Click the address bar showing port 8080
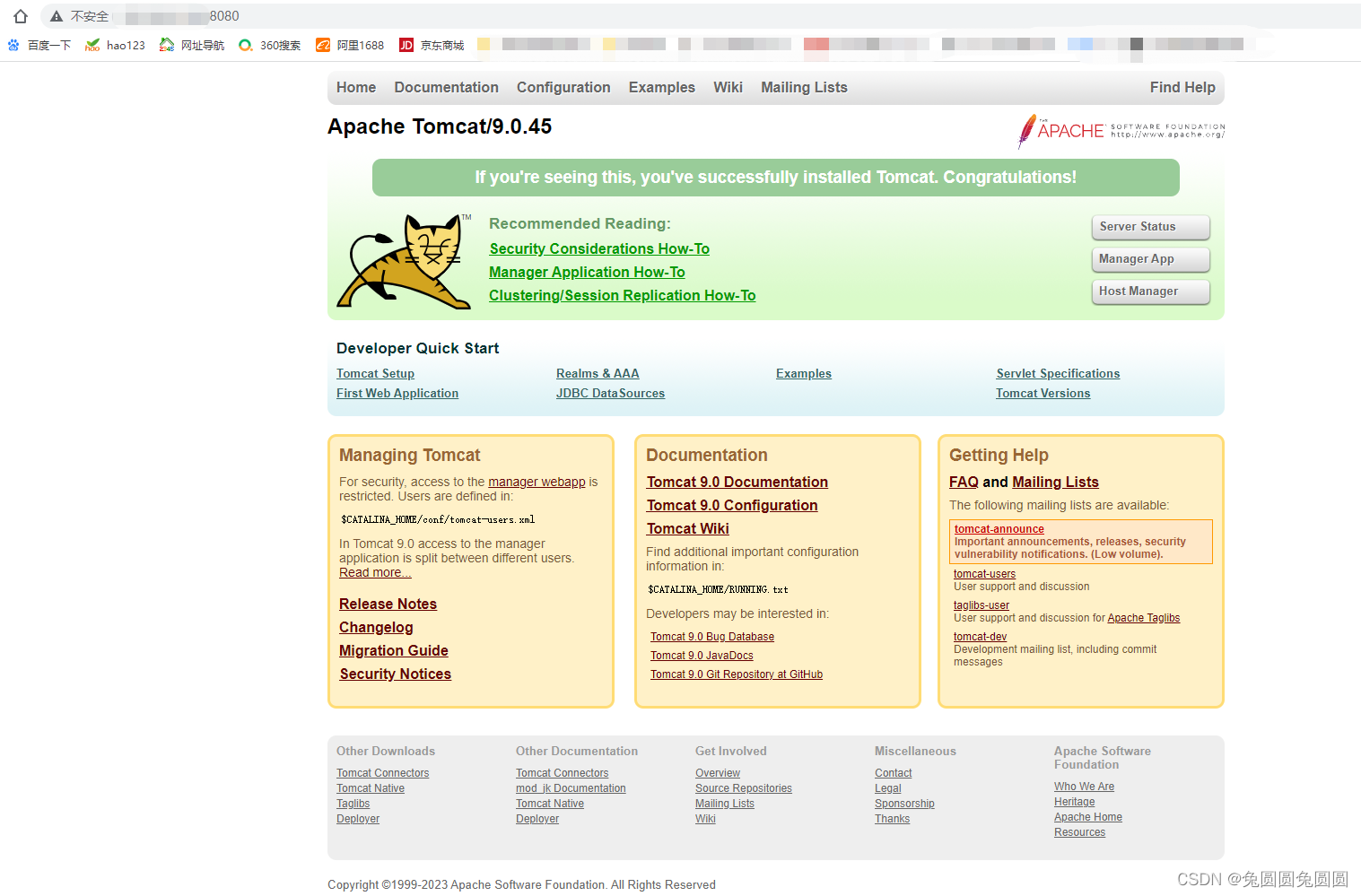 (700, 16)
